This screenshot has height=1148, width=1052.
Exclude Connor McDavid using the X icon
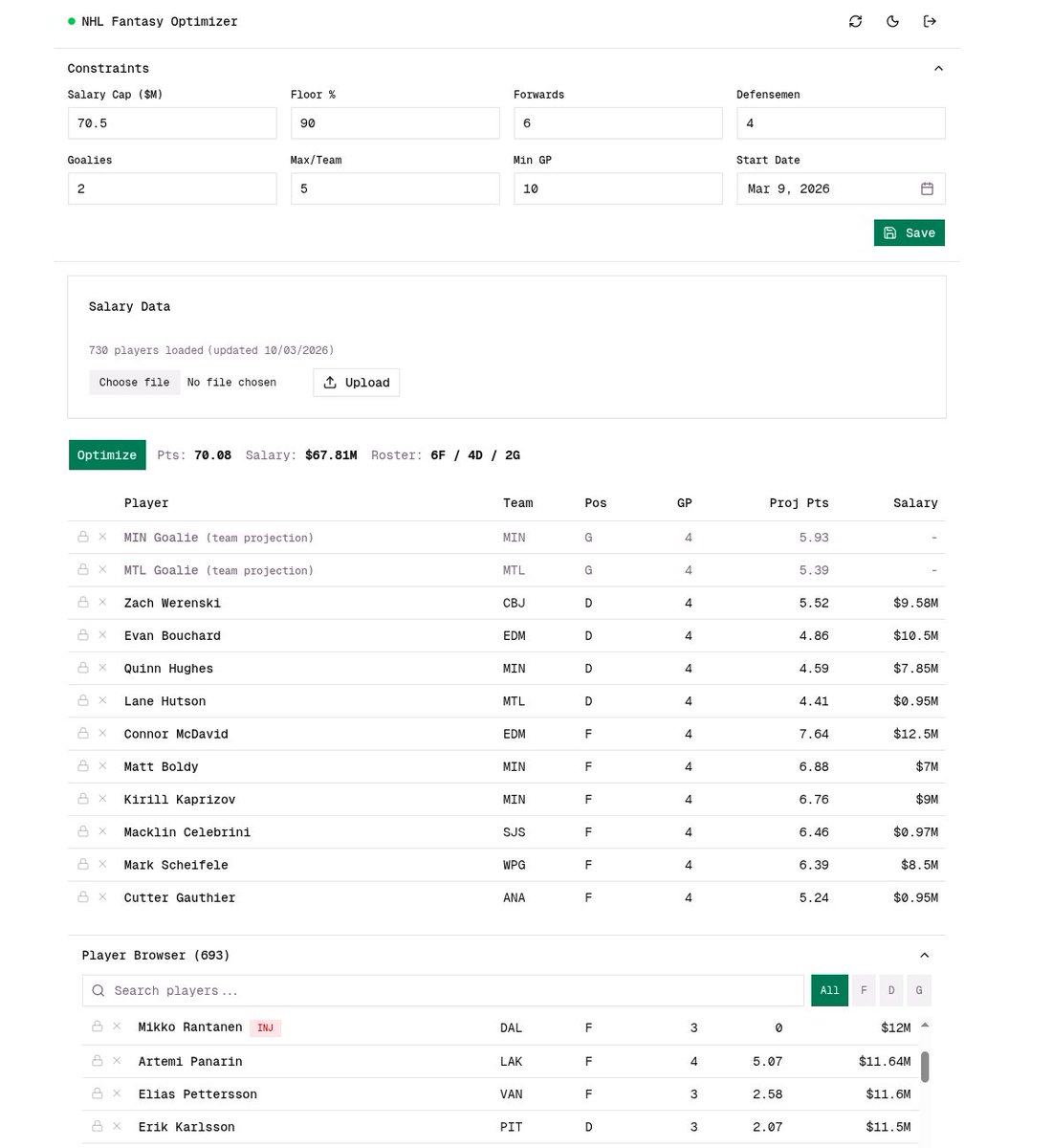[x=102, y=734]
